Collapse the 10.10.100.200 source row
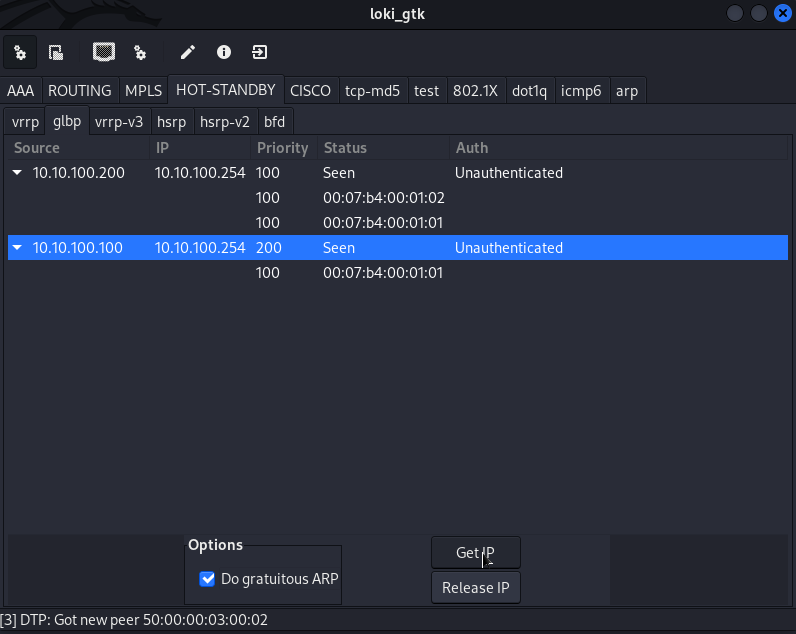 (x=18, y=173)
